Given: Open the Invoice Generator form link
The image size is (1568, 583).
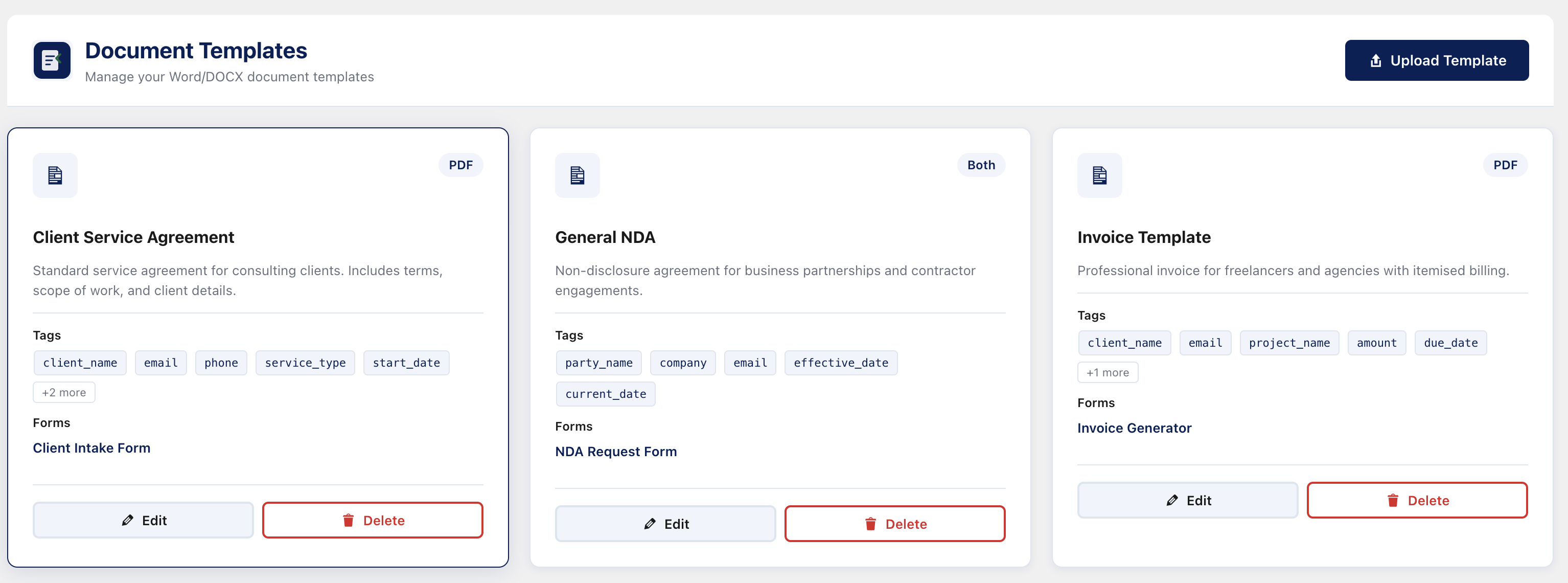Looking at the screenshot, I should 1134,428.
